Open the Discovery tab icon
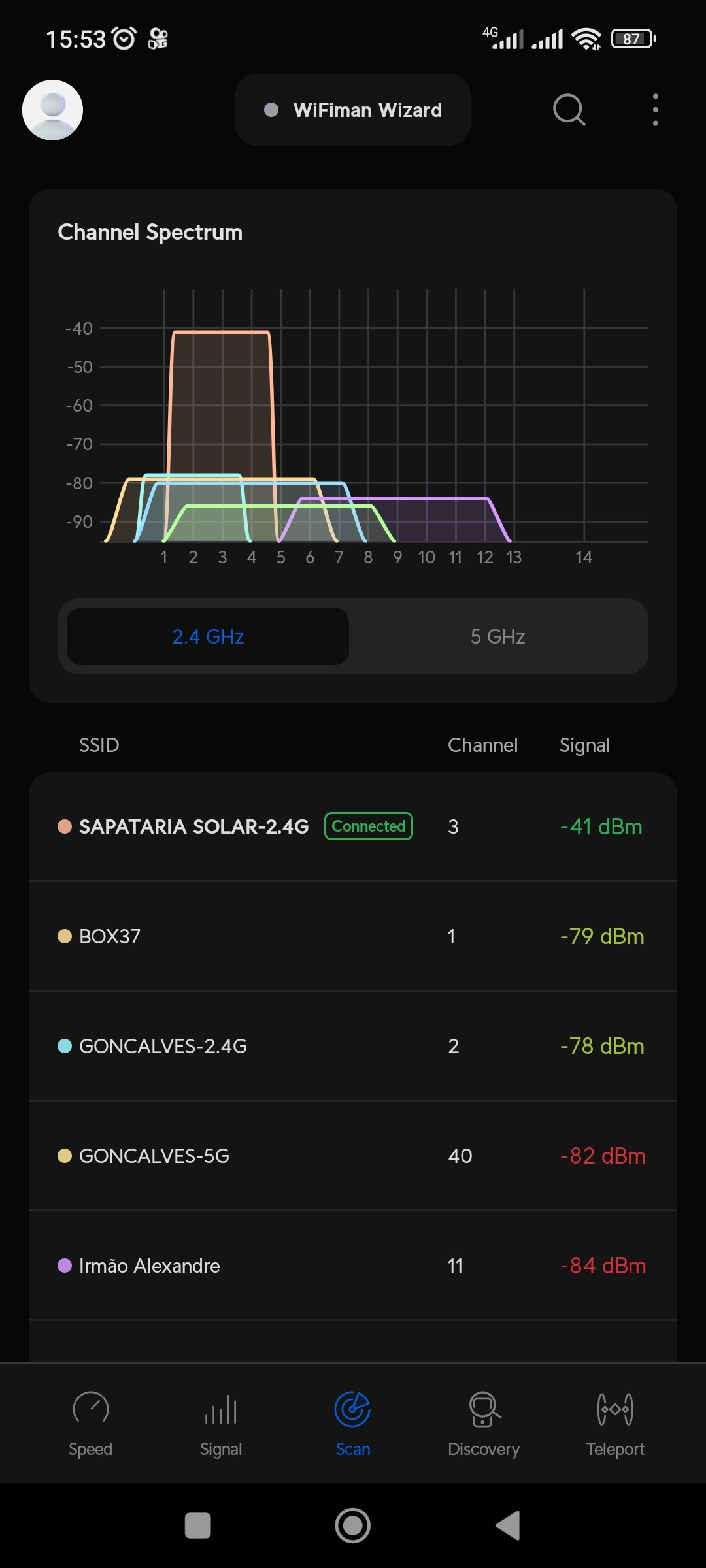This screenshot has height=1568, width=706. click(484, 1409)
